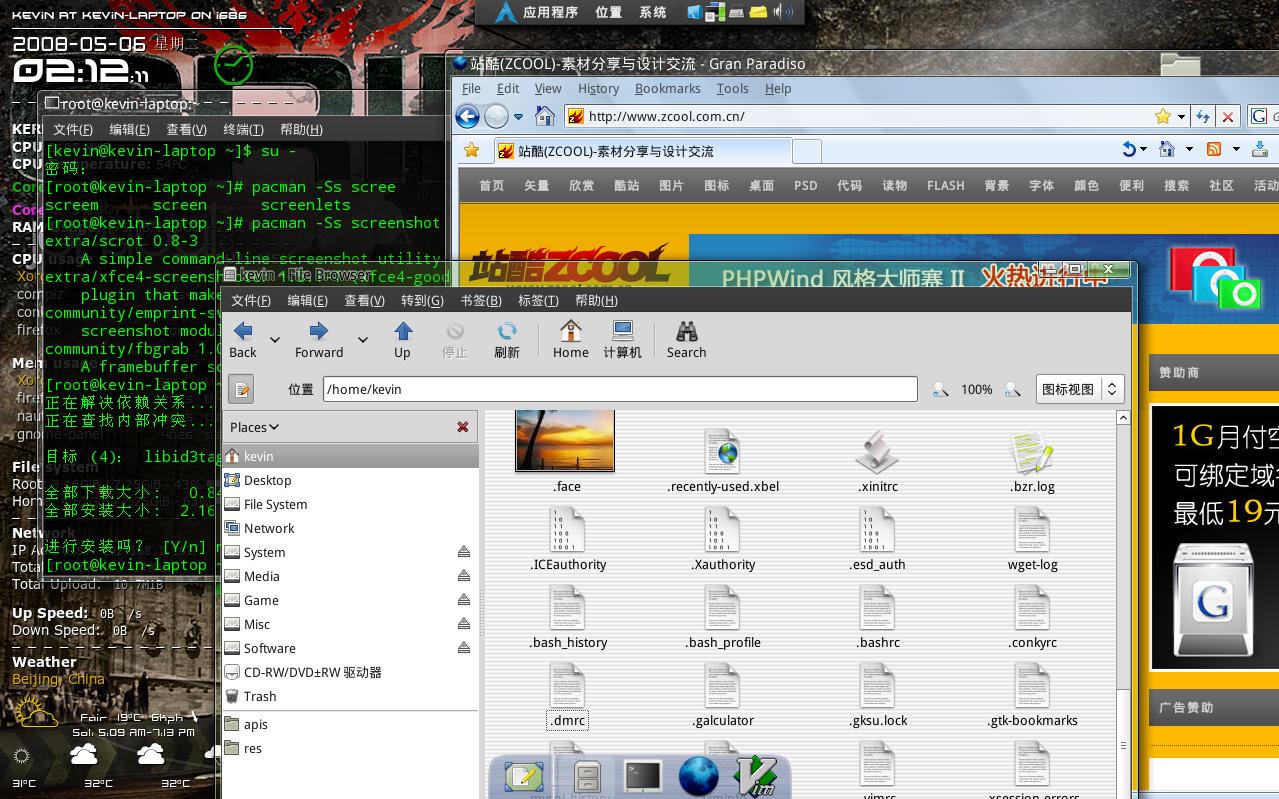Open downloads toolbar button in browser
Viewport: 1279px width, 799px height.
pyautogui.click(x=1260, y=149)
